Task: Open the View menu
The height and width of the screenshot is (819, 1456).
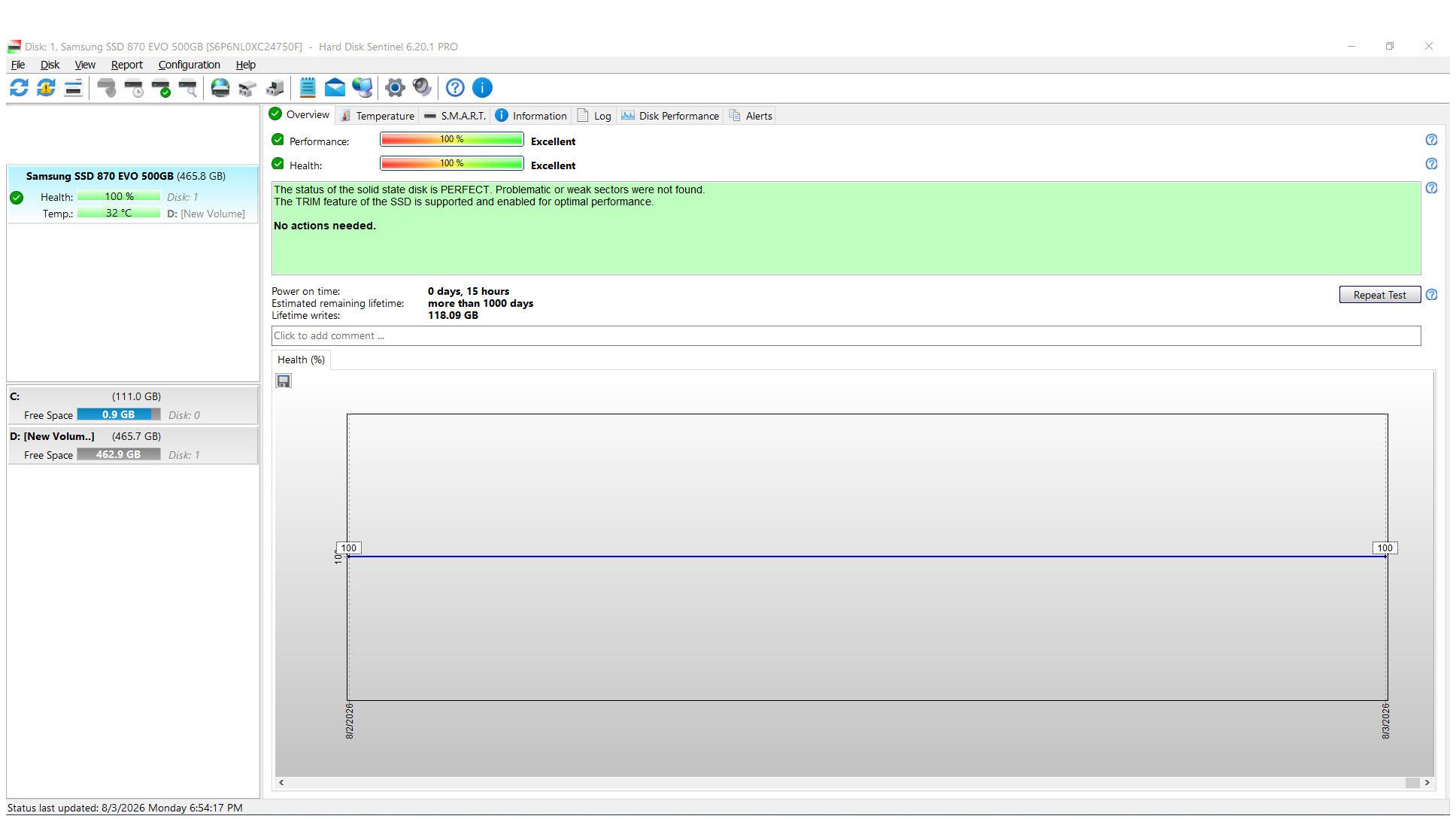Action: click(85, 65)
